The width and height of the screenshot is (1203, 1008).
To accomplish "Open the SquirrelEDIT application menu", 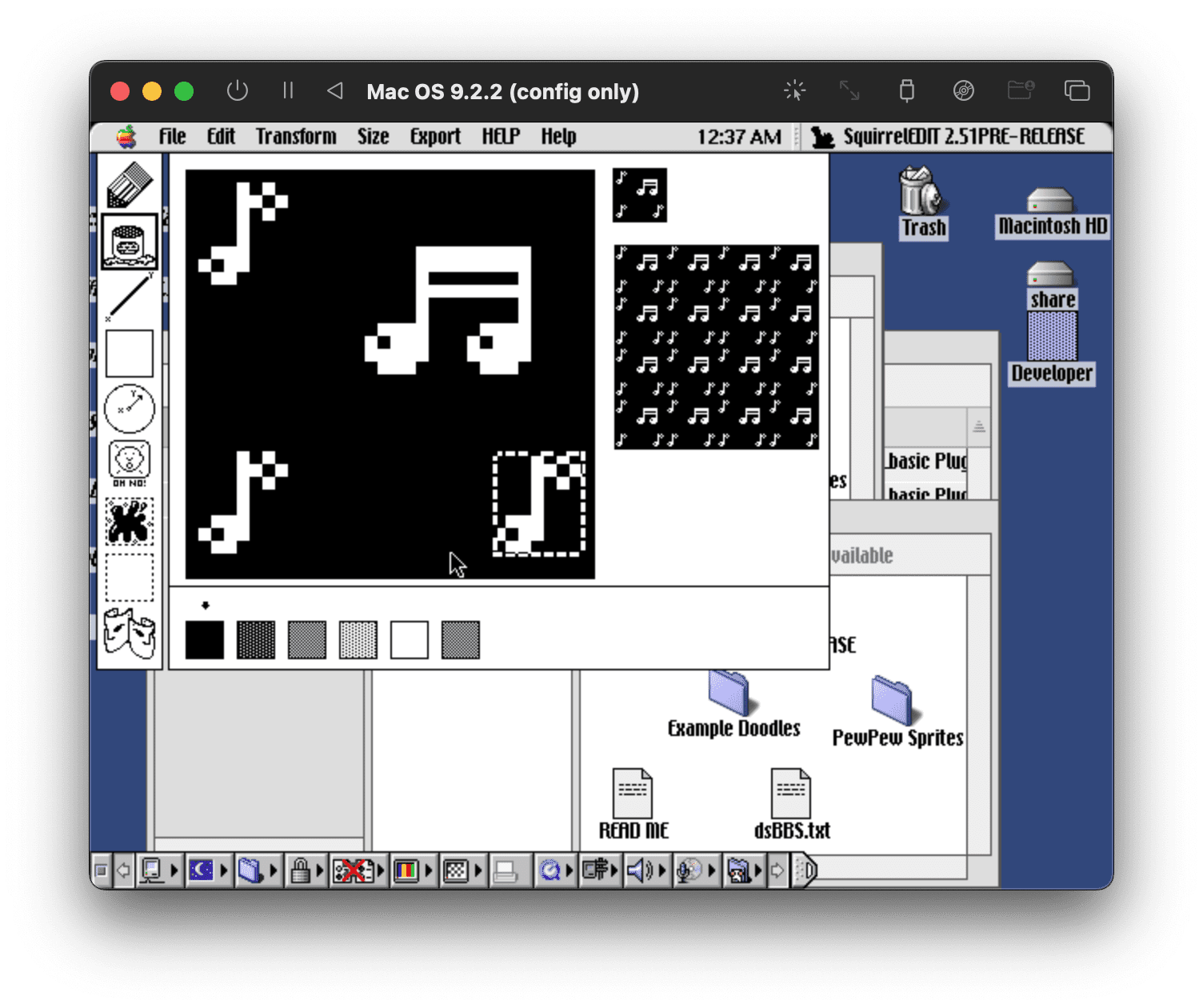I will [949, 137].
